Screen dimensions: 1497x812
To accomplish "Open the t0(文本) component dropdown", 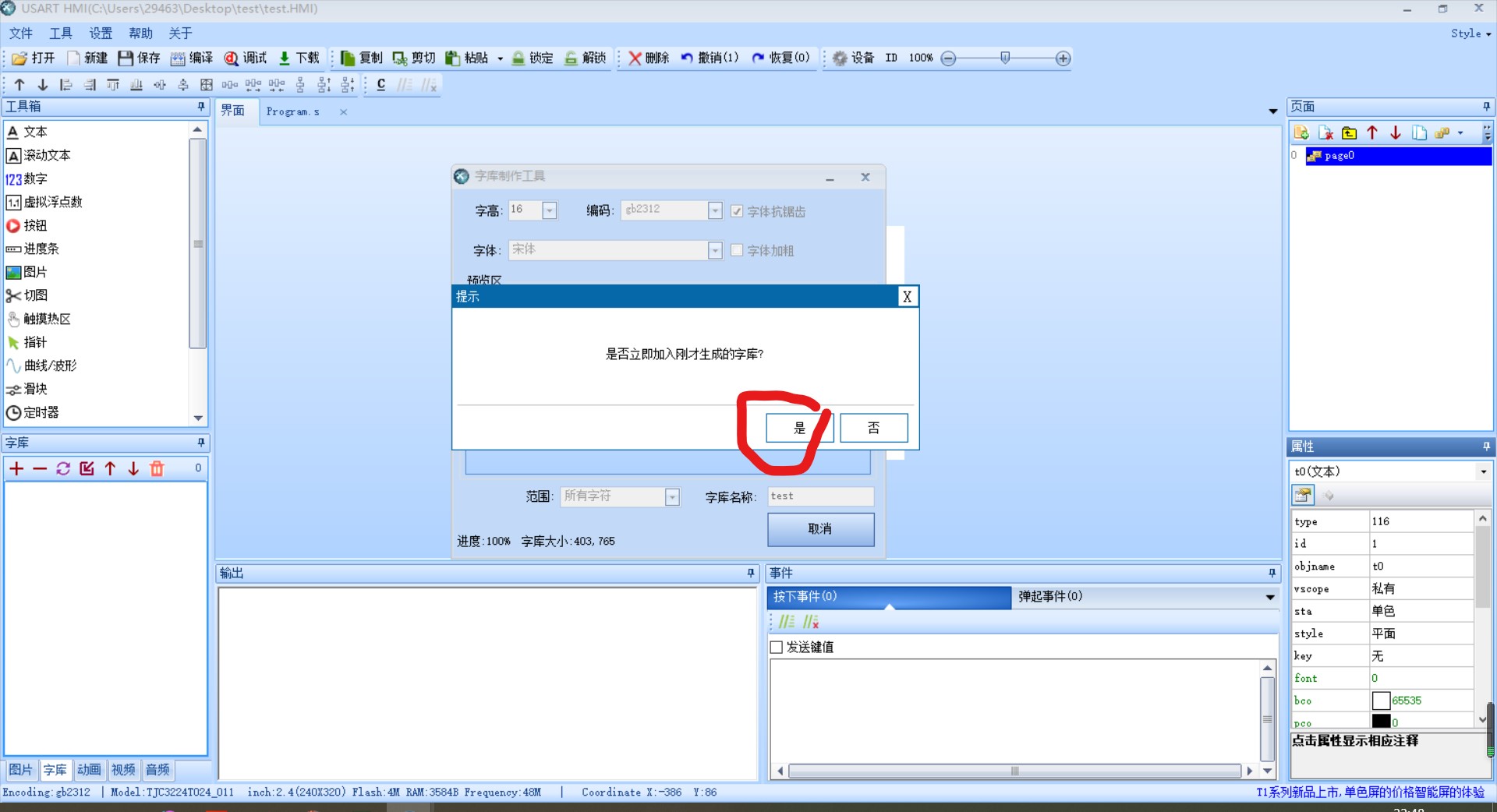I will [x=1483, y=472].
